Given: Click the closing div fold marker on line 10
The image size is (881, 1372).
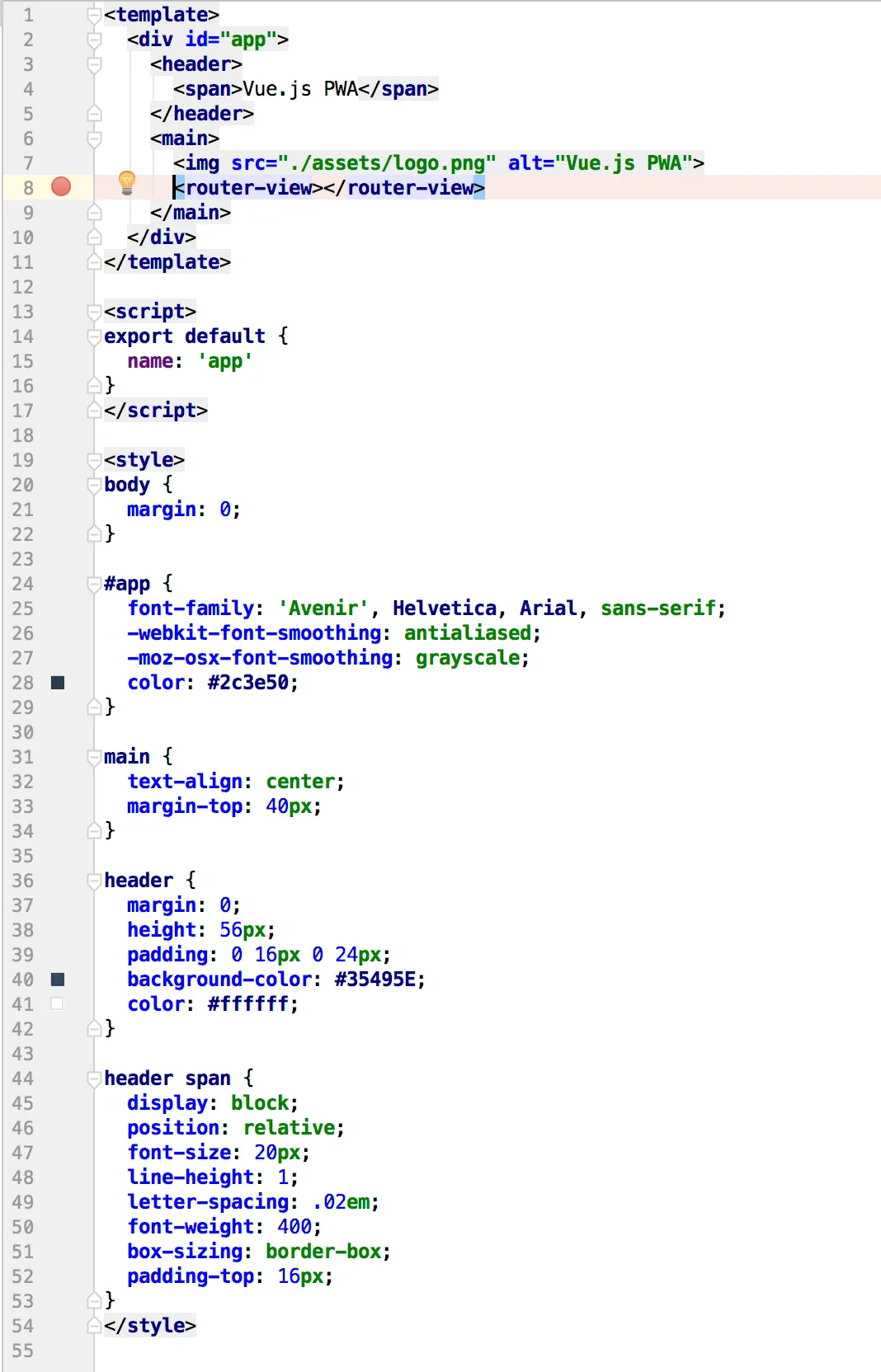Looking at the screenshot, I should pos(94,237).
